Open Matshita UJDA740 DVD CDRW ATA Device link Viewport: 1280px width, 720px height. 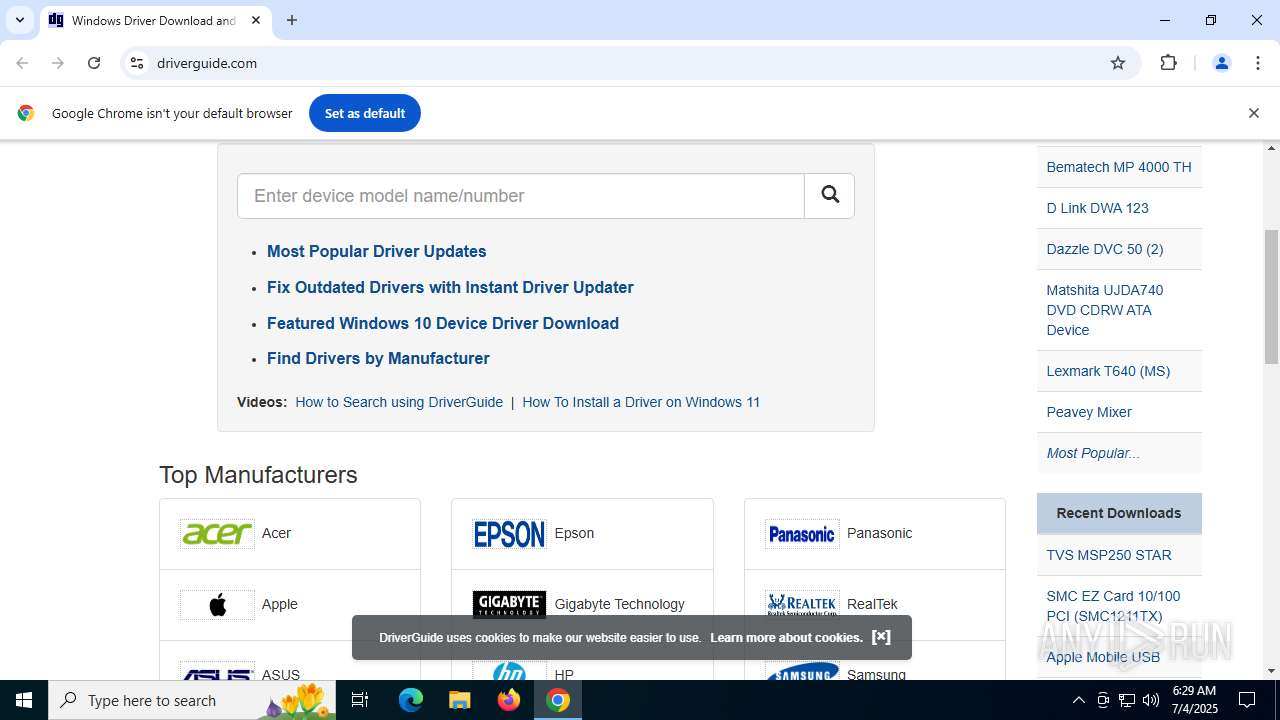click(1105, 310)
